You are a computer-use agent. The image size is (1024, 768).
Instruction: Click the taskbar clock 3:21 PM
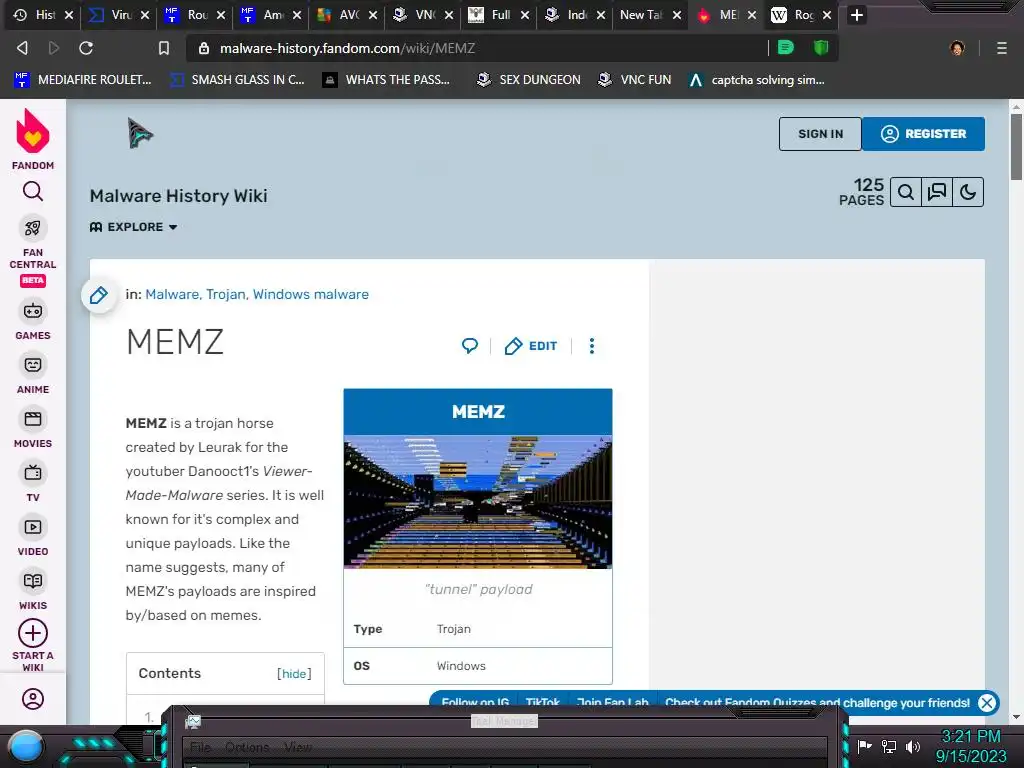[x=970, y=737]
